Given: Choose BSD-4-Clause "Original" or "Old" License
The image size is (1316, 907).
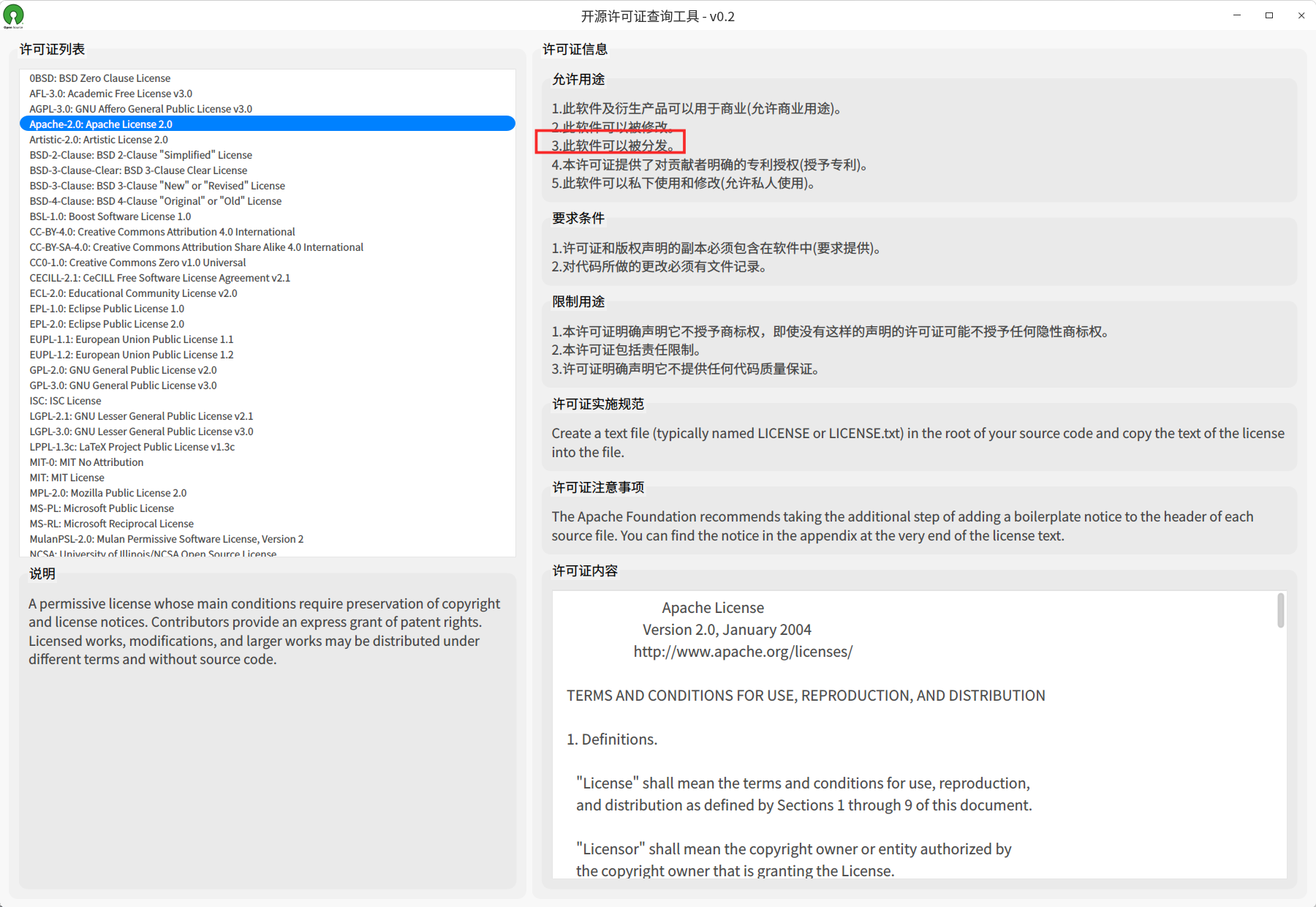Looking at the screenshot, I should 268,201.
